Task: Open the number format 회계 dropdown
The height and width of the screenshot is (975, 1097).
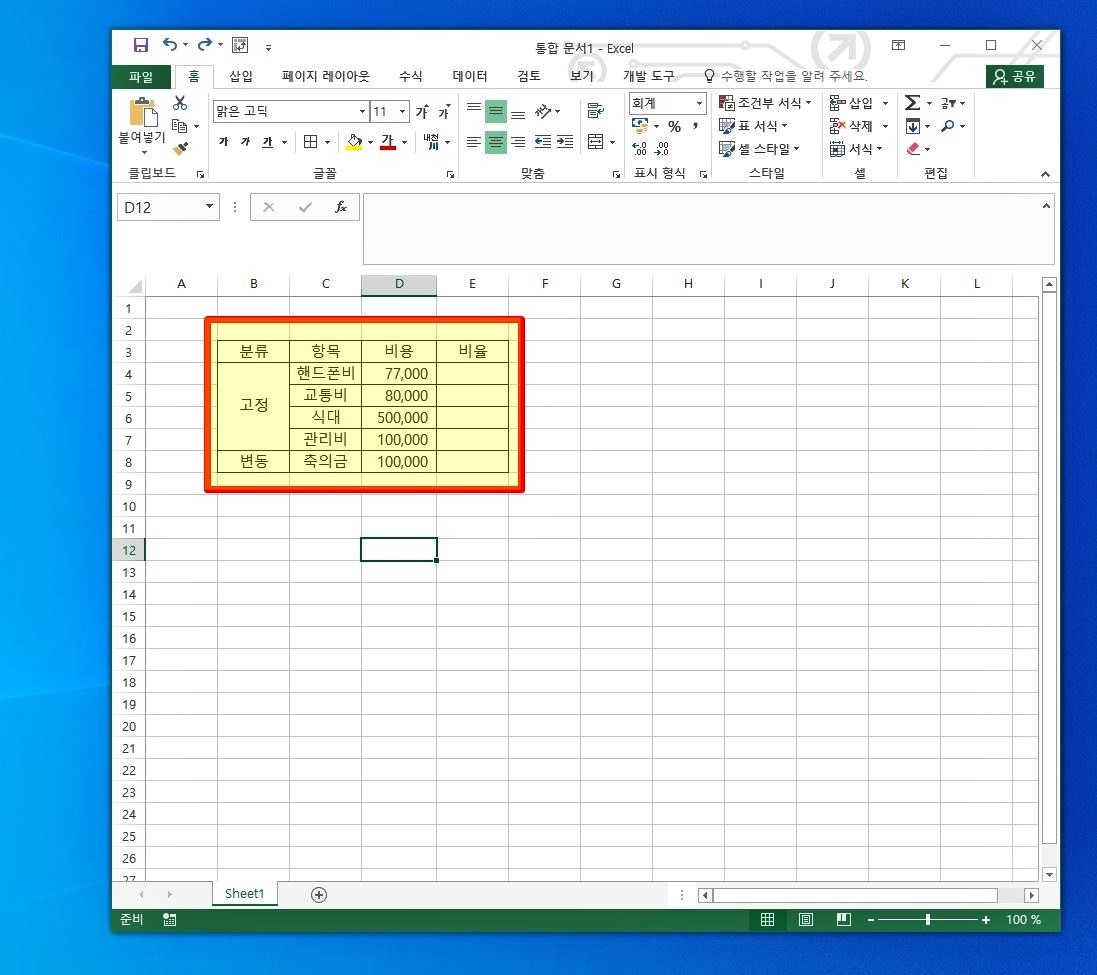Action: tap(699, 104)
